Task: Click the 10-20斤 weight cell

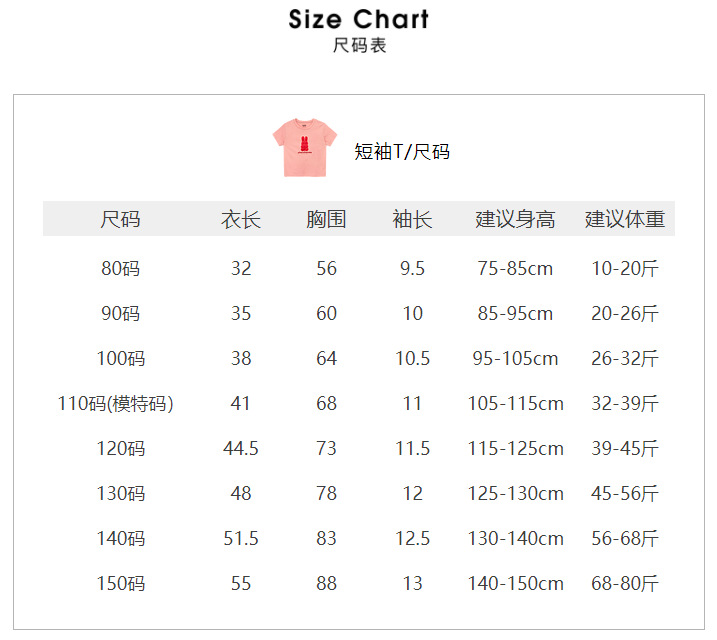Action: pos(625,269)
